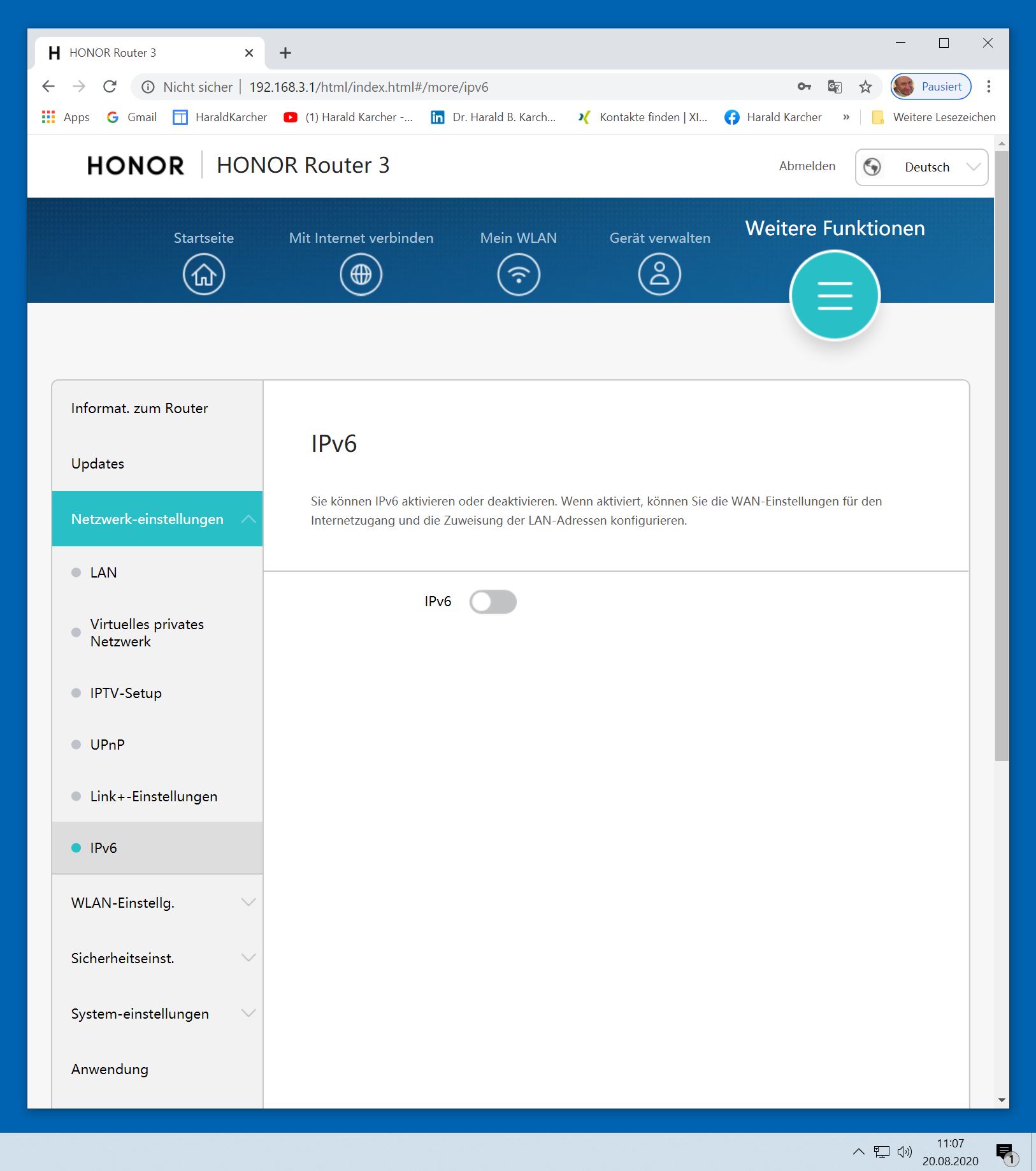
Task: Click the Abmelden logout link
Action: tap(807, 166)
